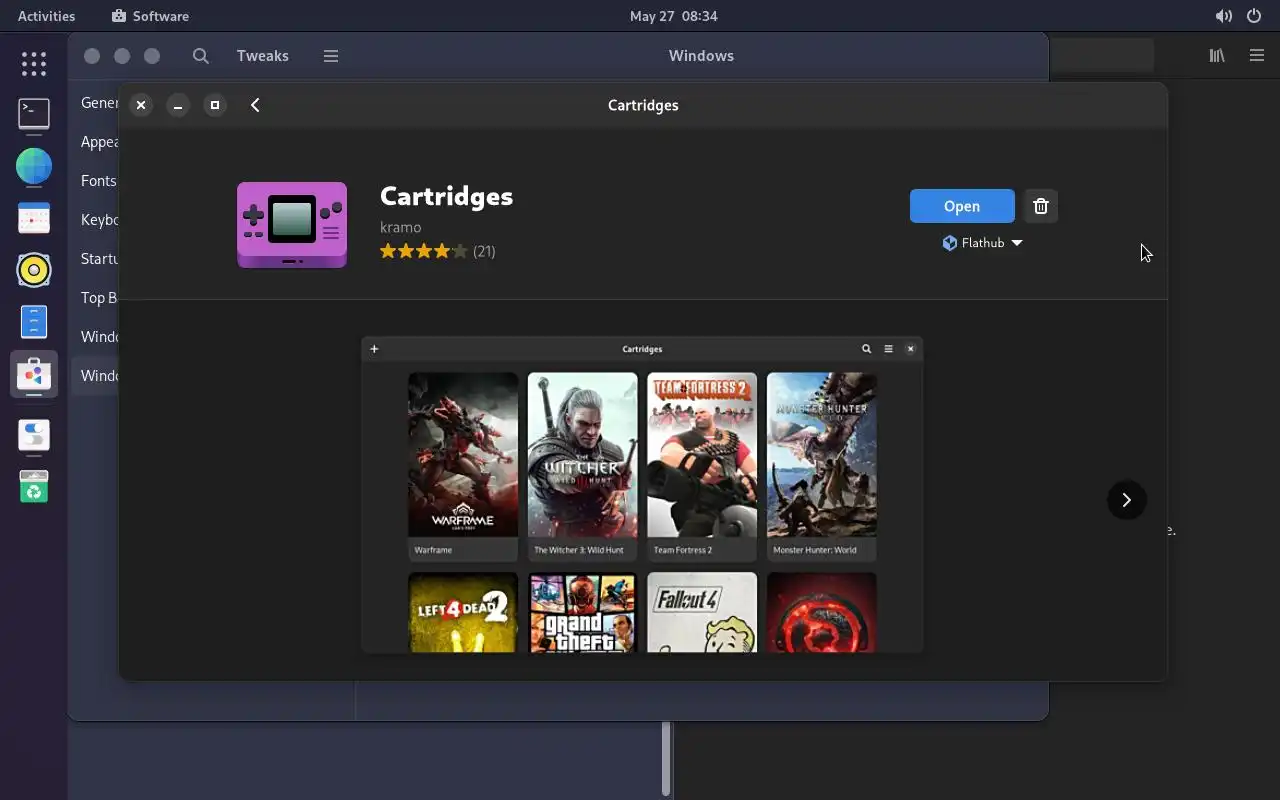This screenshot has height=800, width=1280.
Task: Click the Cartridges screenshot preview
Action: click(x=642, y=495)
